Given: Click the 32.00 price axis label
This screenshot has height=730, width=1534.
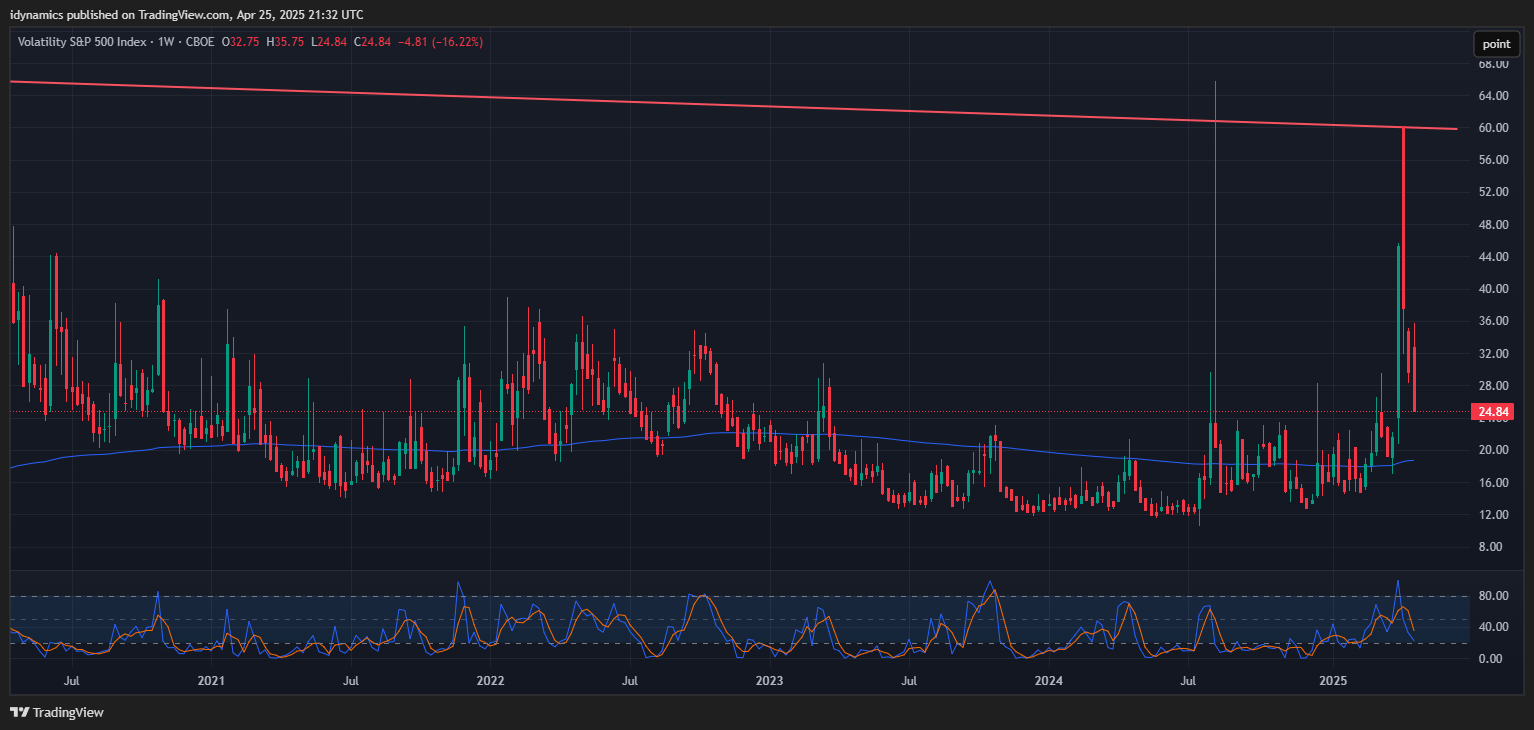Looking at the screenshot, I should (1493, 354).
